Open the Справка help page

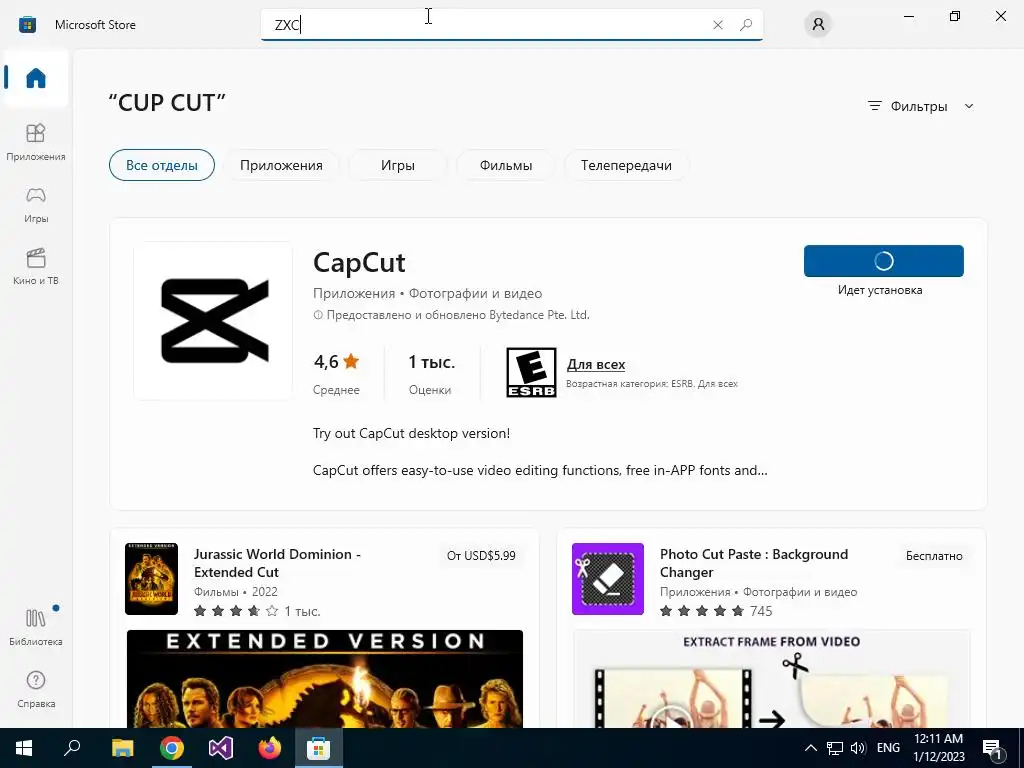(x=36, y=689)
